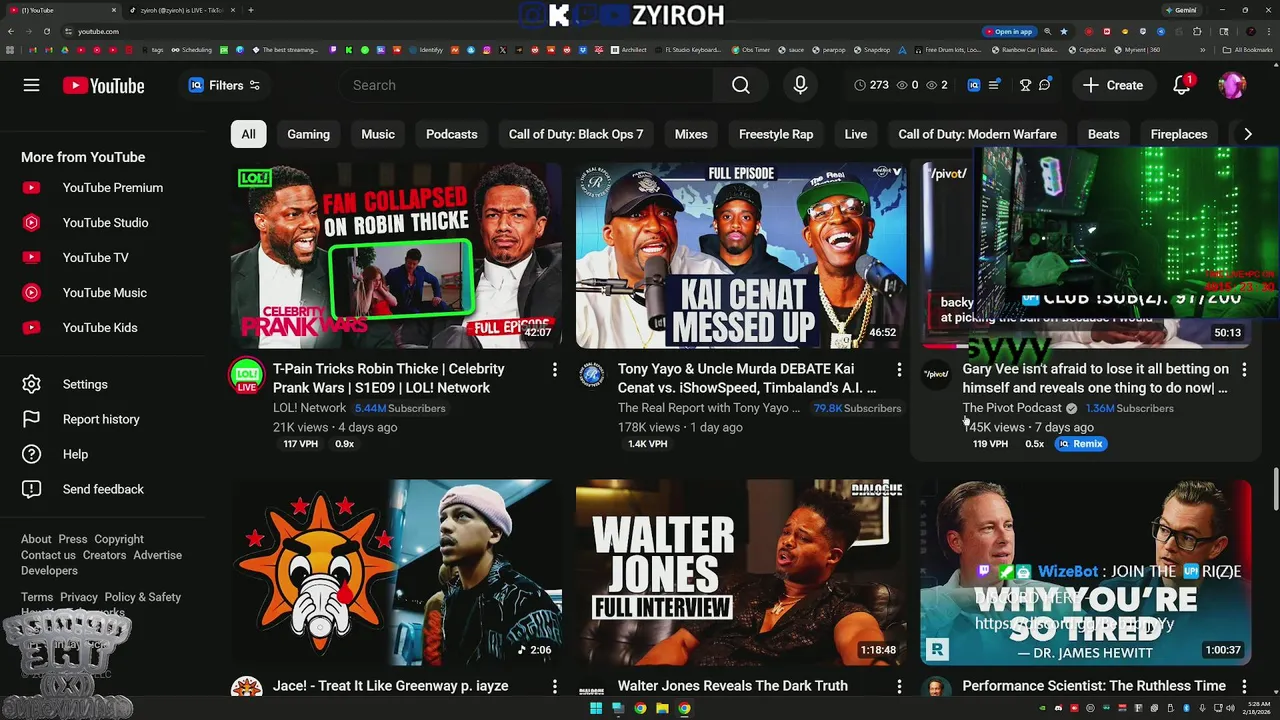
Task: Select the All filter chip
Action: click(x=248, y=134)
